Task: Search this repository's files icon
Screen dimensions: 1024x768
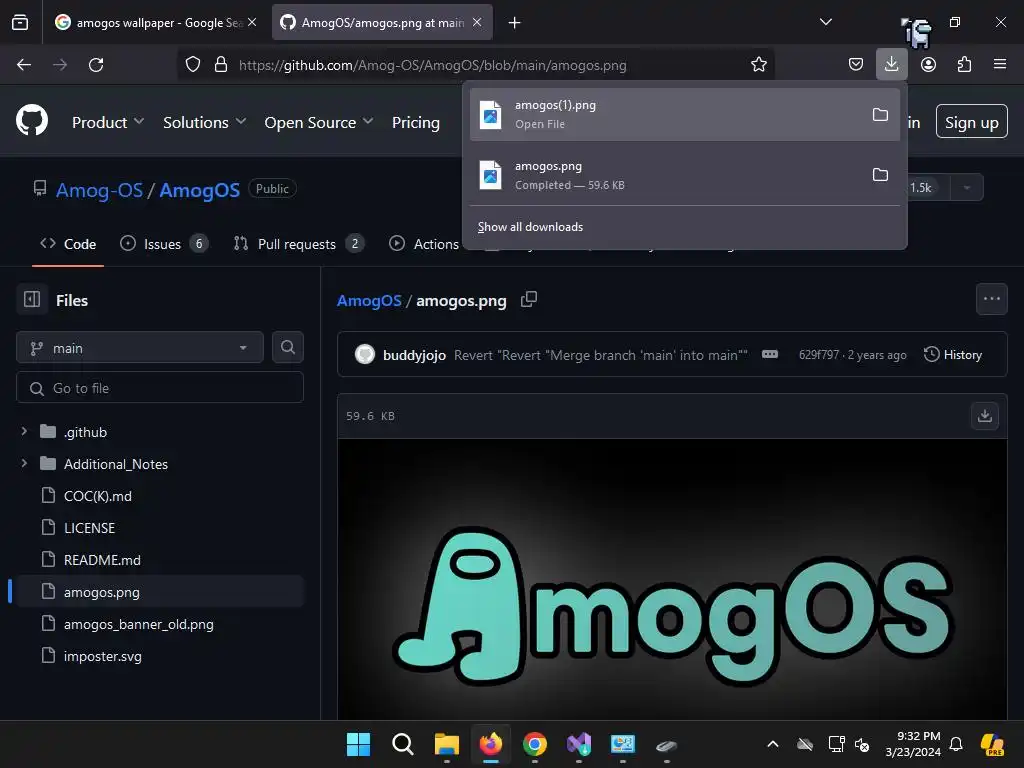Action: [287, 347]
